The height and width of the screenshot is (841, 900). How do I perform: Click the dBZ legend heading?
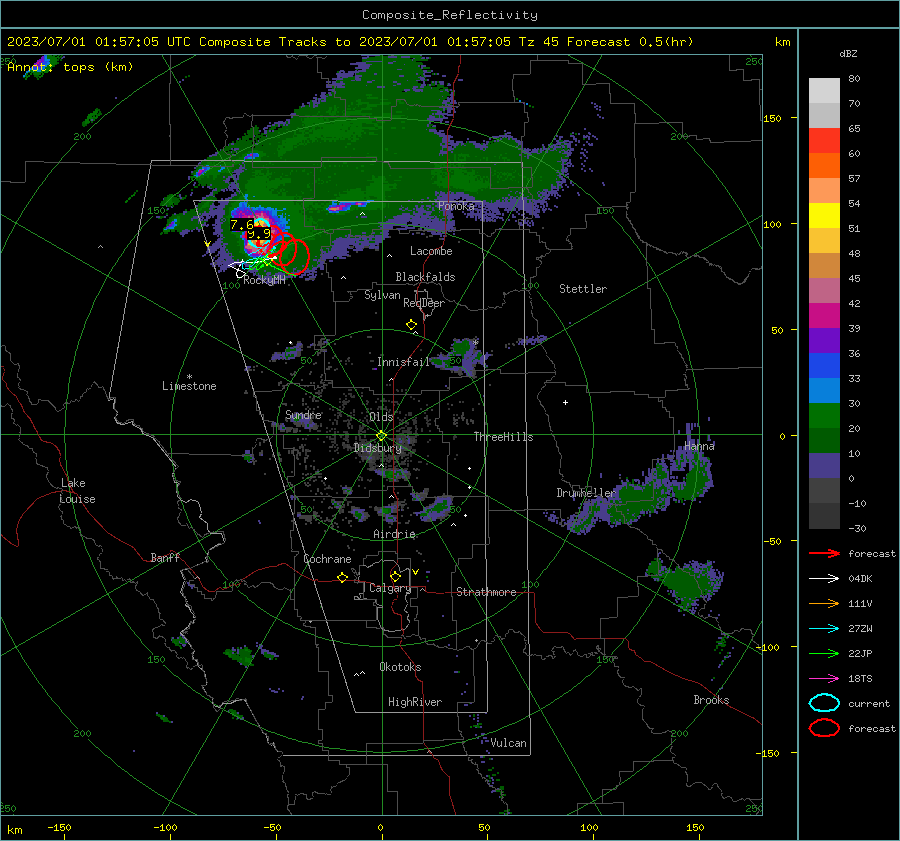(x=848, y=53)
